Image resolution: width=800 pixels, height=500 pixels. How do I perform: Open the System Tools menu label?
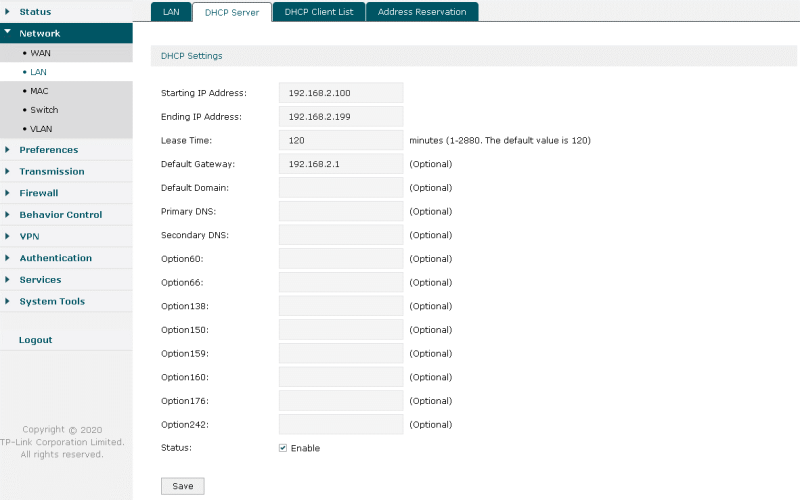52,302
